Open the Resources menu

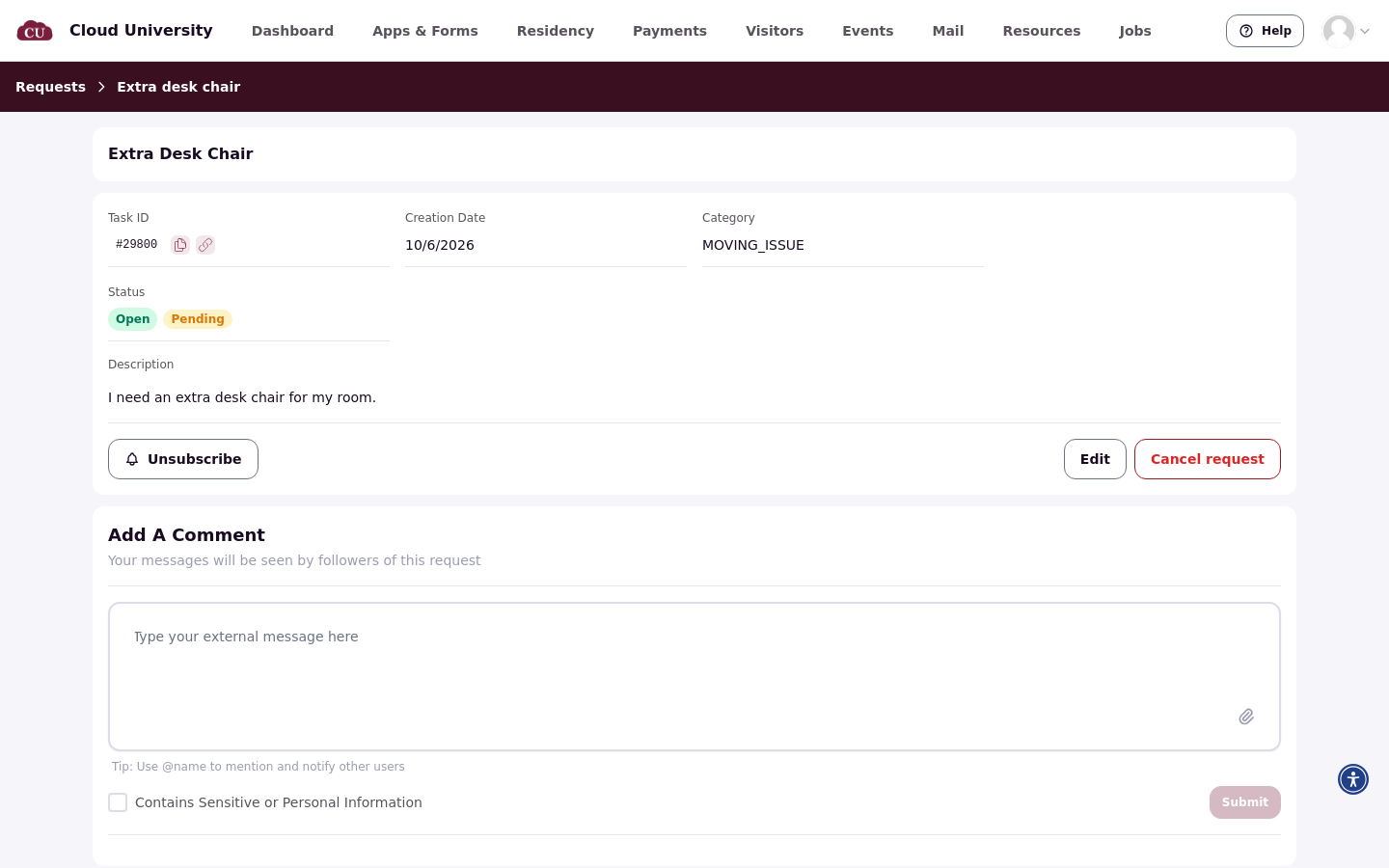tap(1042, 31)
